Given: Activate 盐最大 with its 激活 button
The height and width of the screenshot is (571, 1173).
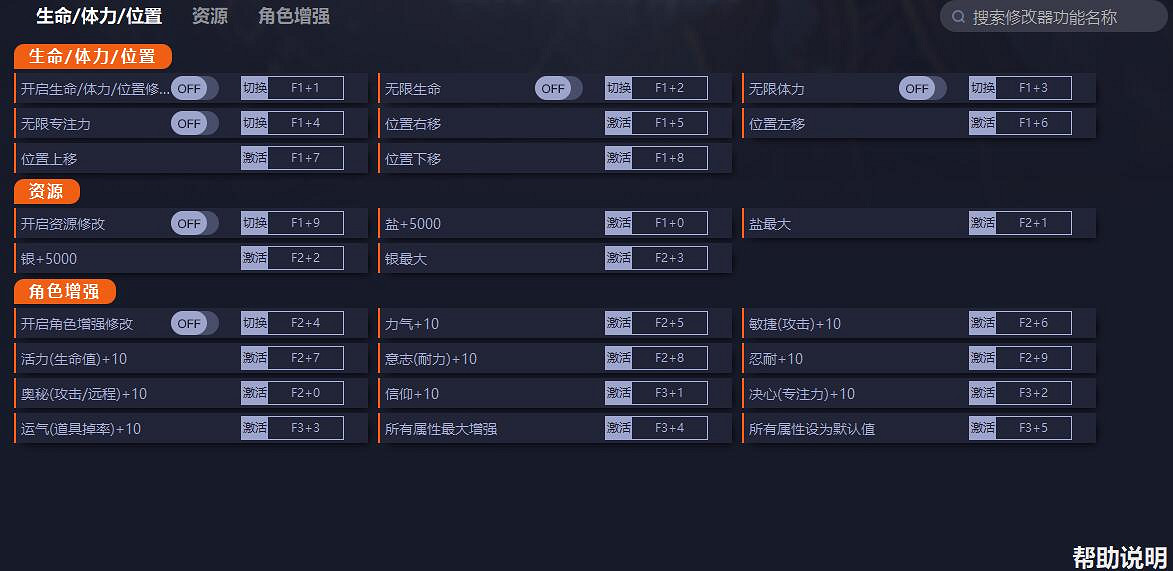Looking at the screenshot, I should 982,223.
